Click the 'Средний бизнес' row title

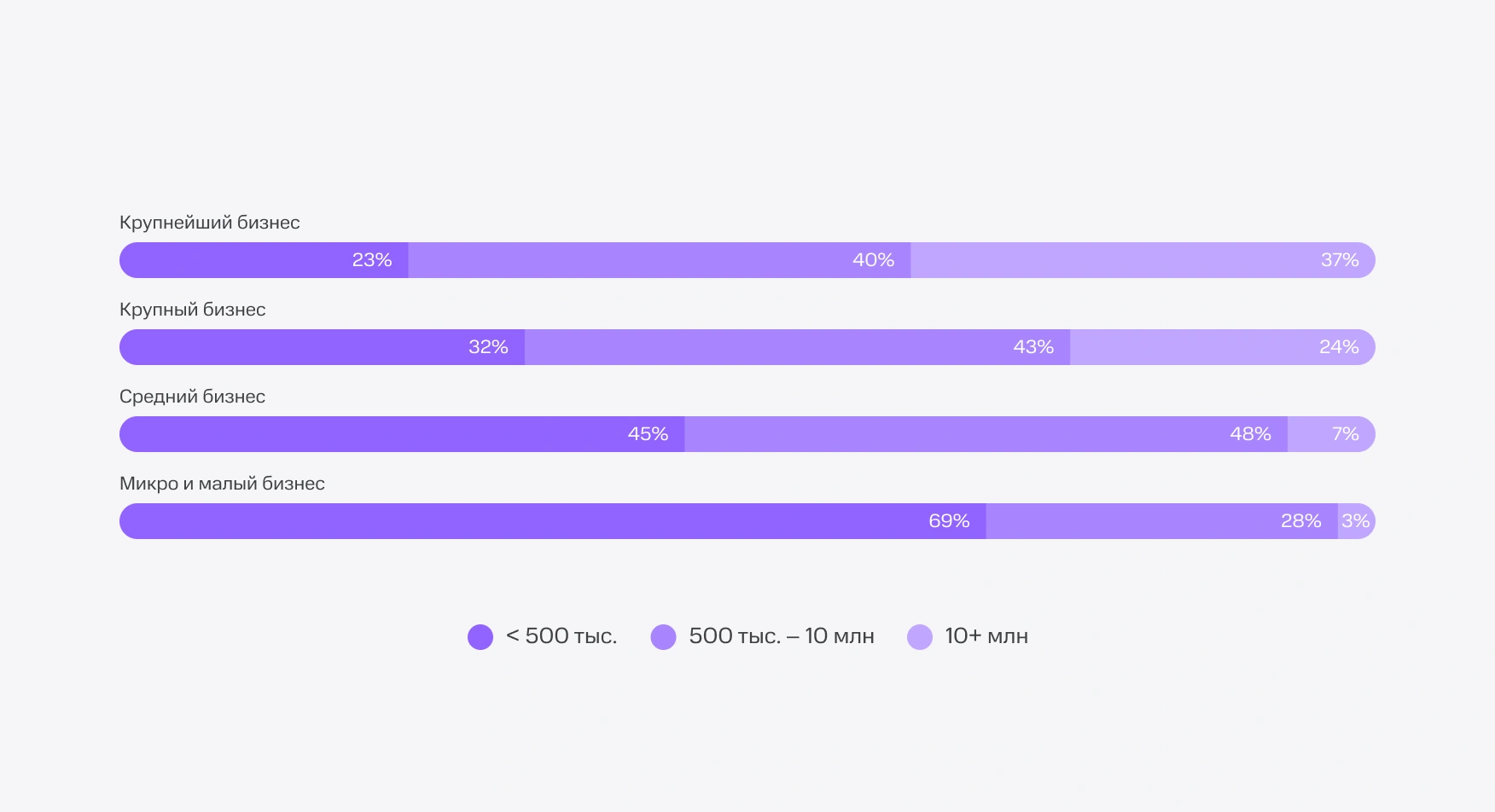[x=193, y=397]
